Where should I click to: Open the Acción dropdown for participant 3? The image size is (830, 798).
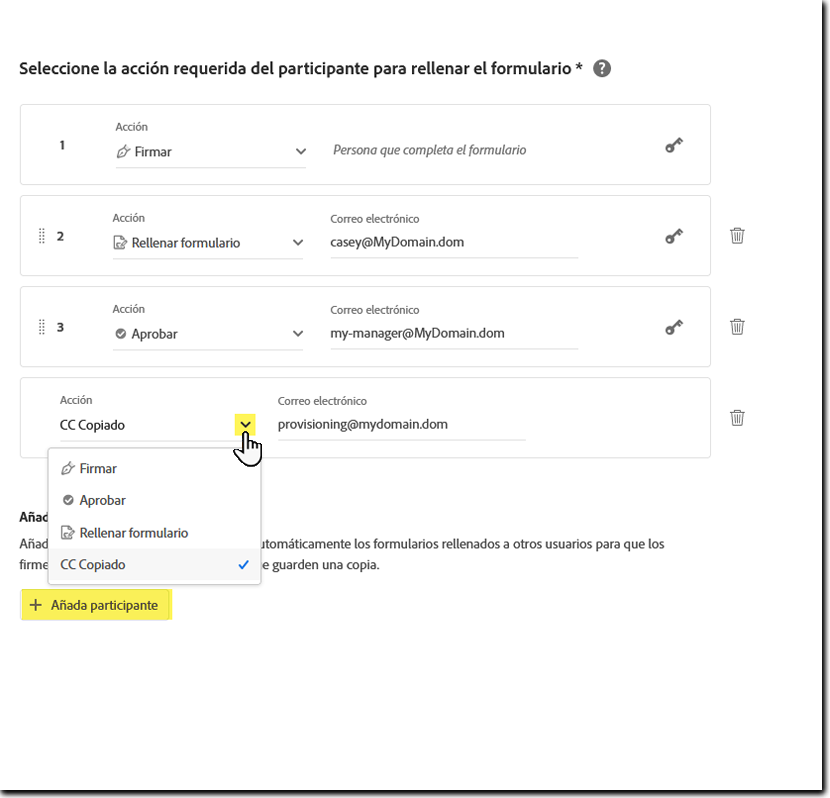coord(299,331)
